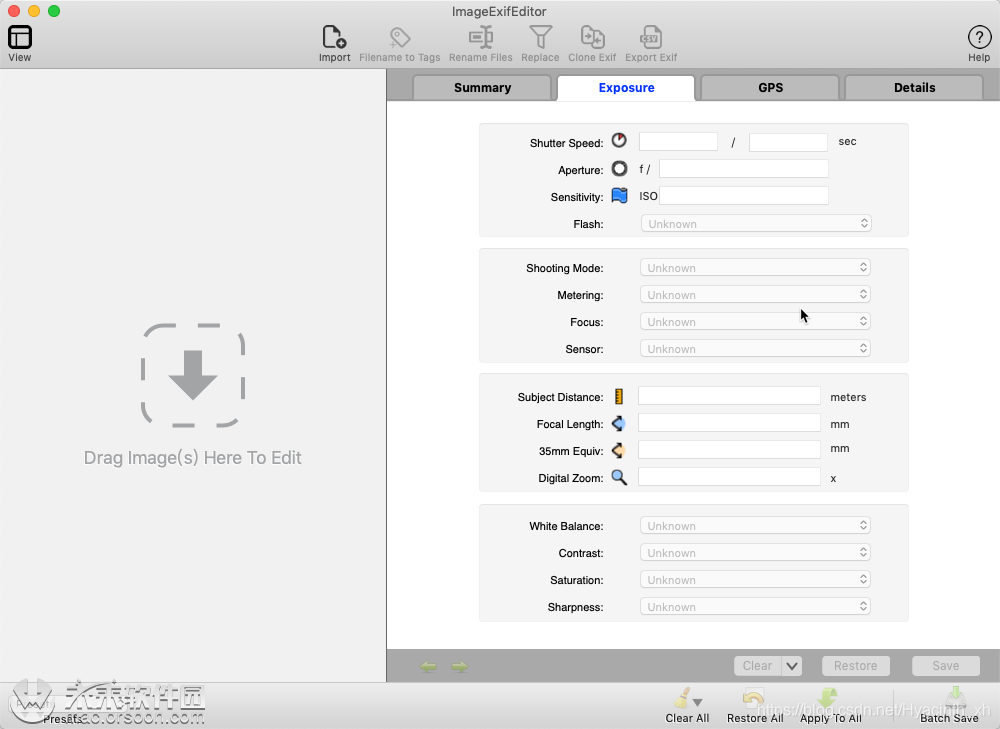Click the Subject Distance ruler icon
This screenshot has width=1000, height=729.
619,396
